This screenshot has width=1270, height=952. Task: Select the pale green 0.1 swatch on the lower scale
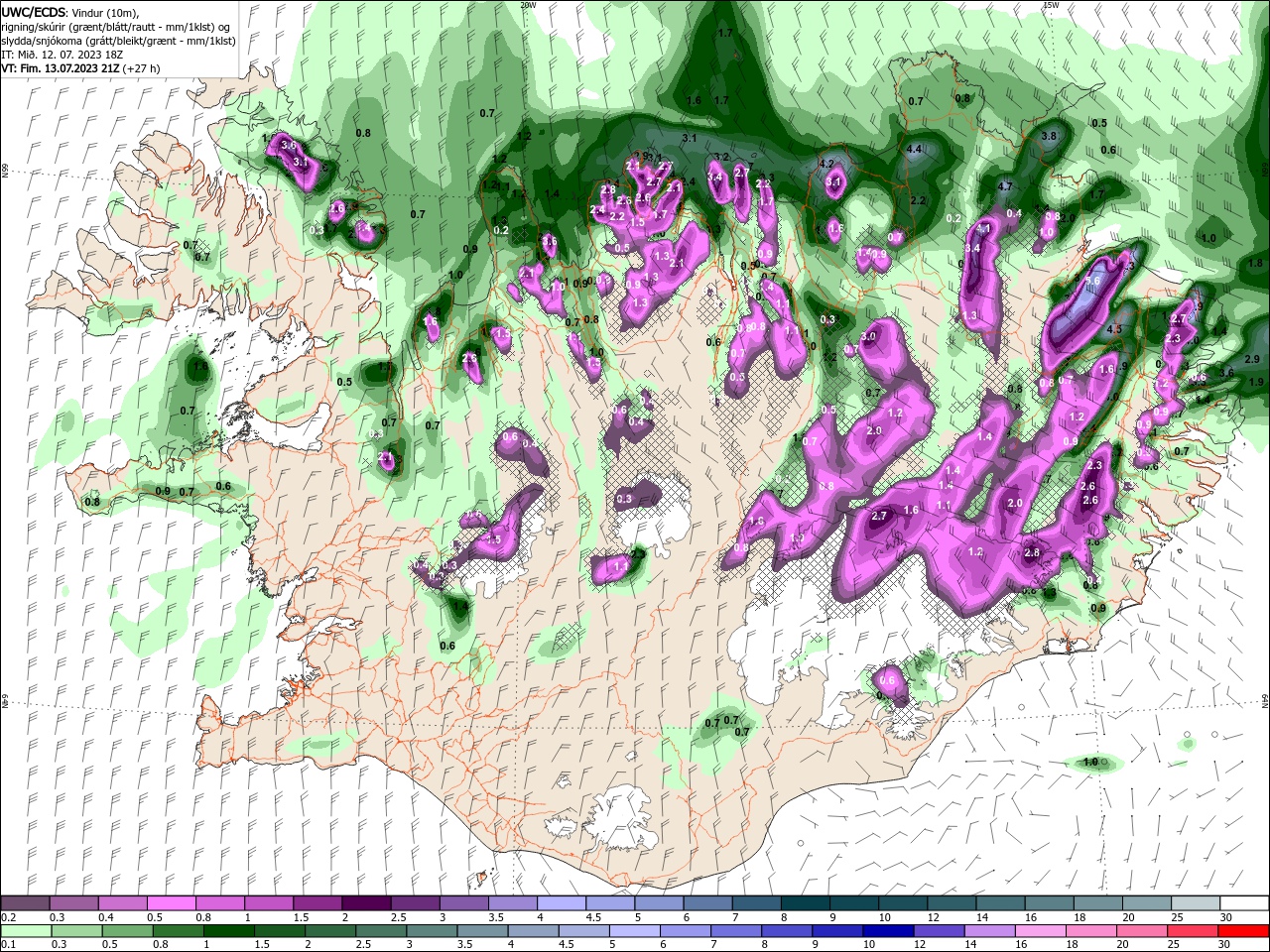click(25, 930)
